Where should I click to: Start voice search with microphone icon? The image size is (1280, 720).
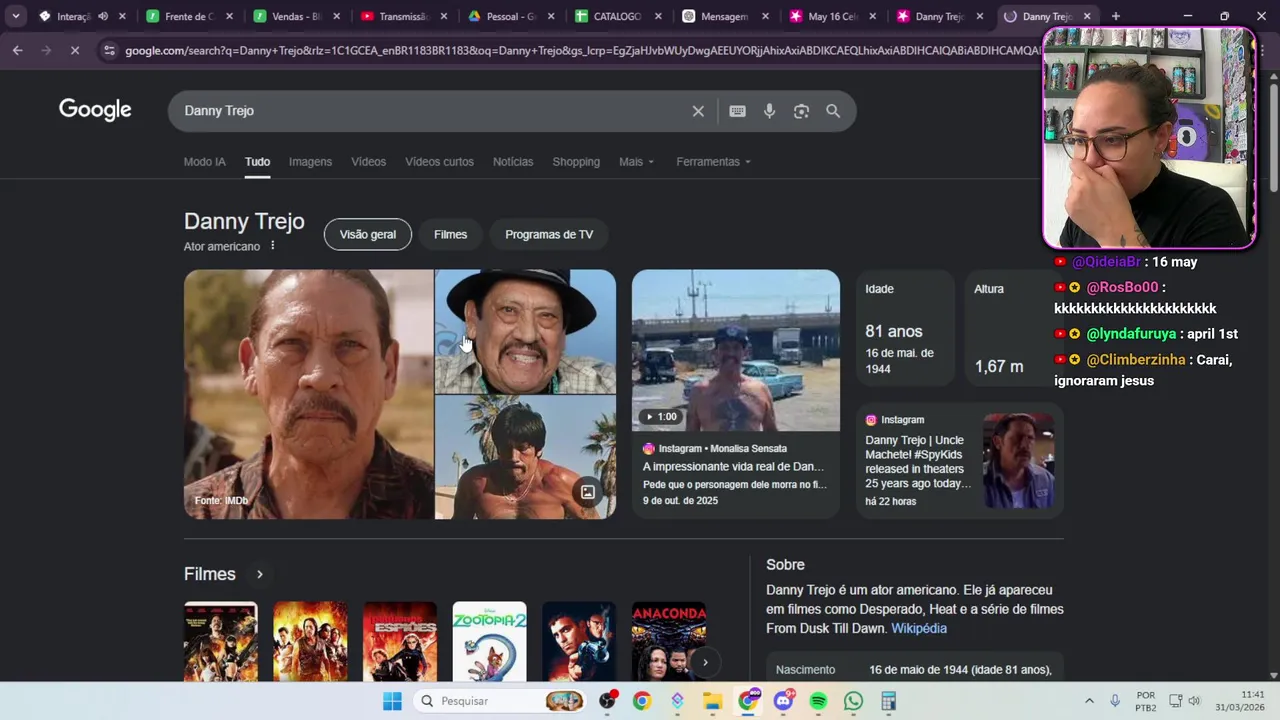click(x=769, y=111)
